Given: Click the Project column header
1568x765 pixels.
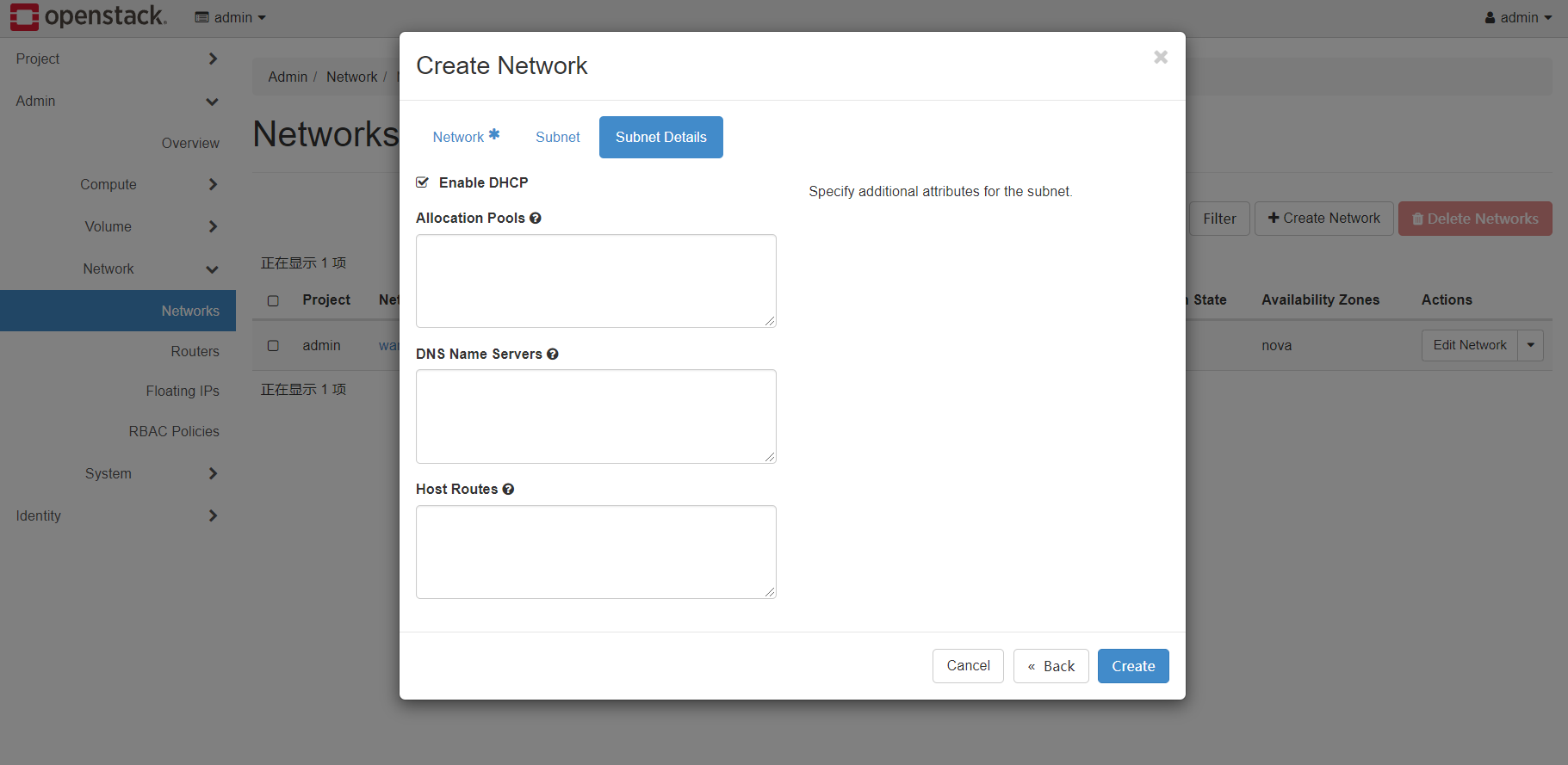Looking at the screenshot, I should pyautogui.click(x=326, y=299).
